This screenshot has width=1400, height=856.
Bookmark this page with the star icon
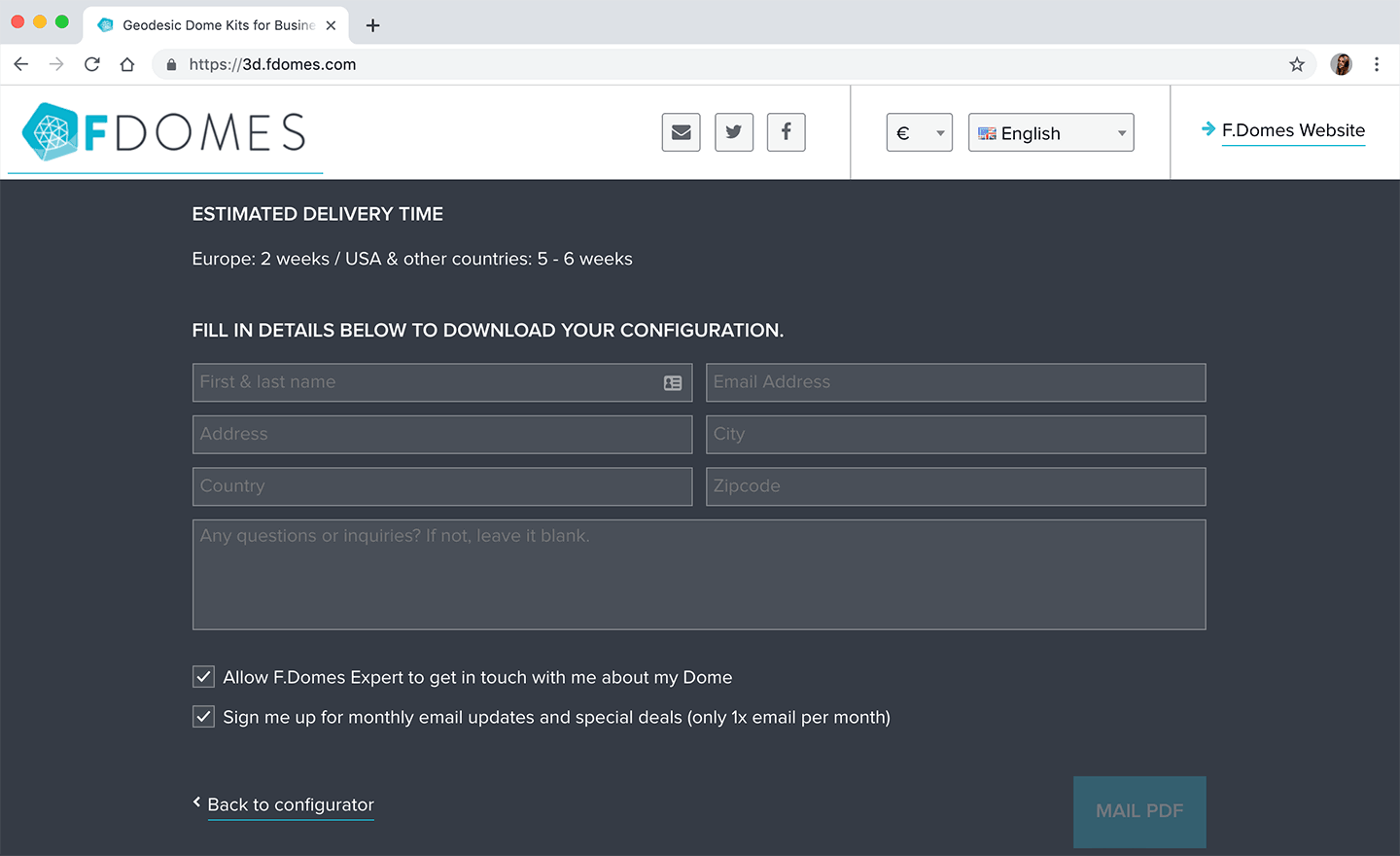(x=1296, y=64)
